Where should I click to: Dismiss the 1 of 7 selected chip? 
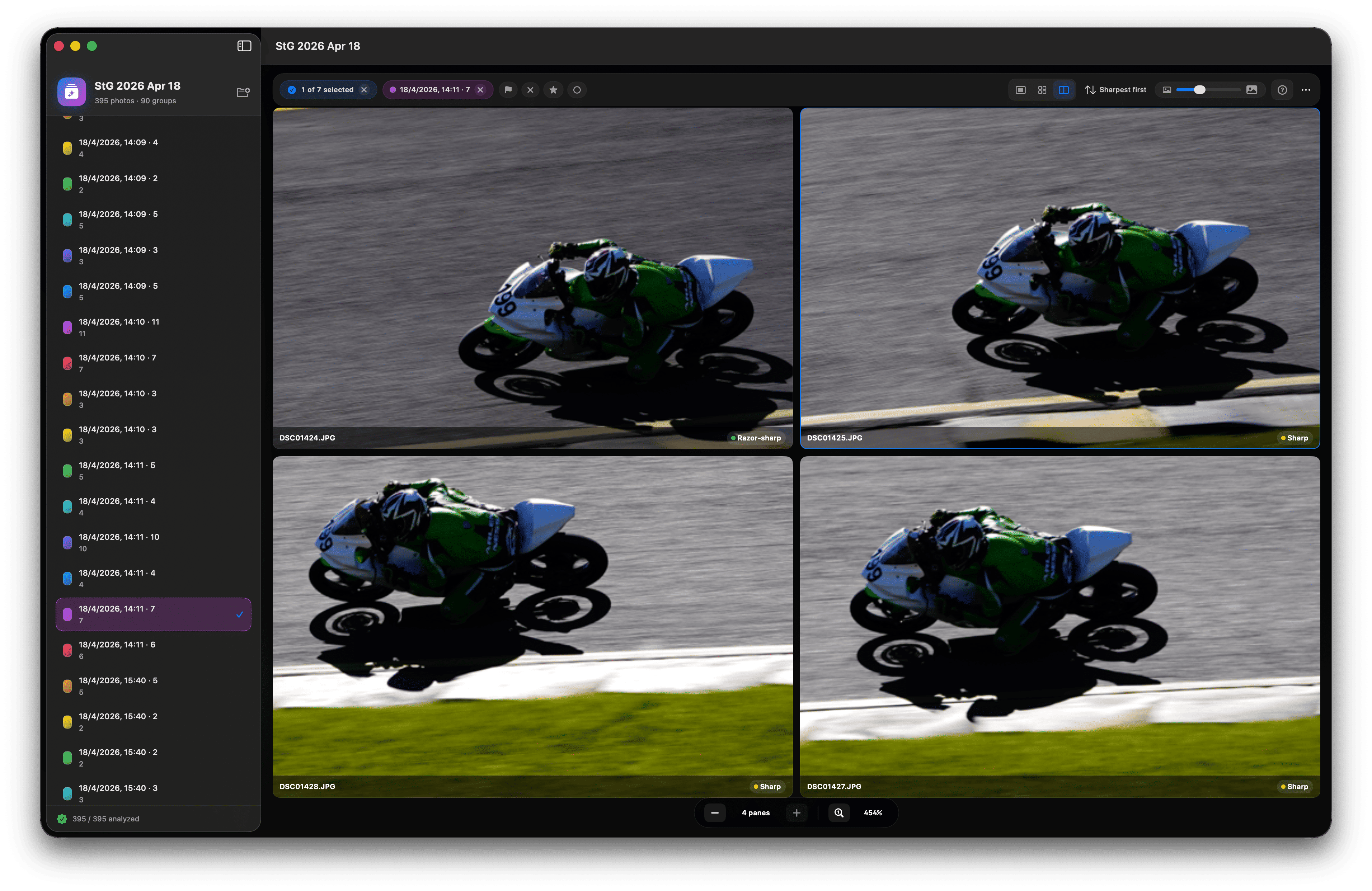[364, 90]
